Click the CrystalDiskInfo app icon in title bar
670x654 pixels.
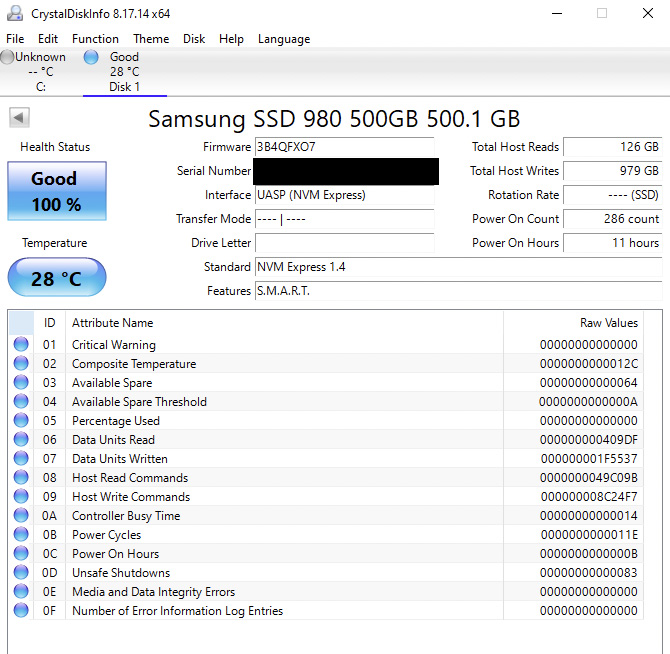point(15,13)
